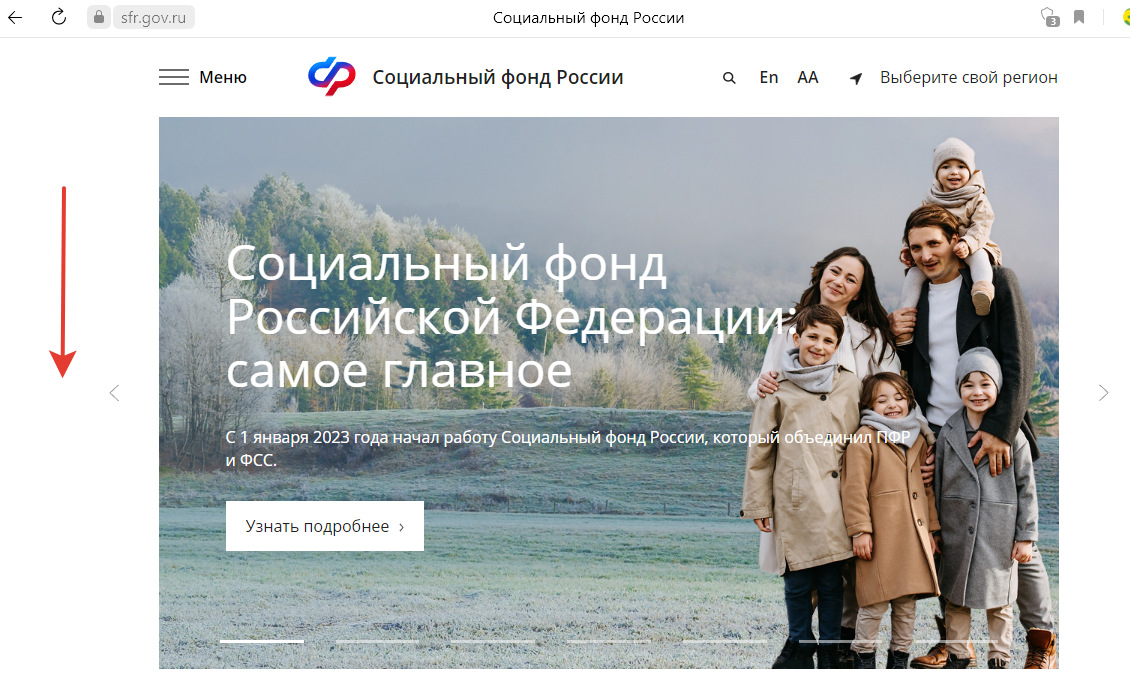1130x680 pixels.
Task: Go back with the browser back arrow
Action: pos(15,17)
